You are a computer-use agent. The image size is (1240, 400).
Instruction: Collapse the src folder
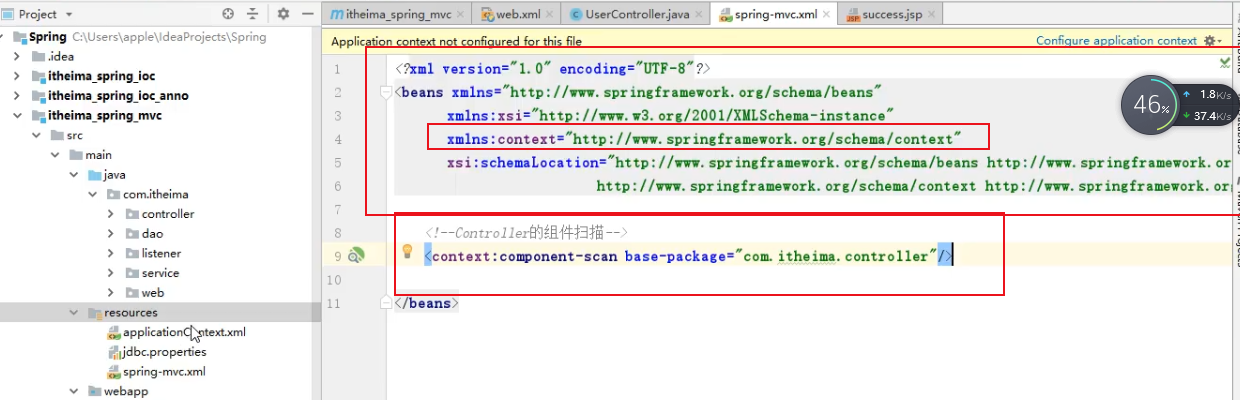tap(36, 135)
